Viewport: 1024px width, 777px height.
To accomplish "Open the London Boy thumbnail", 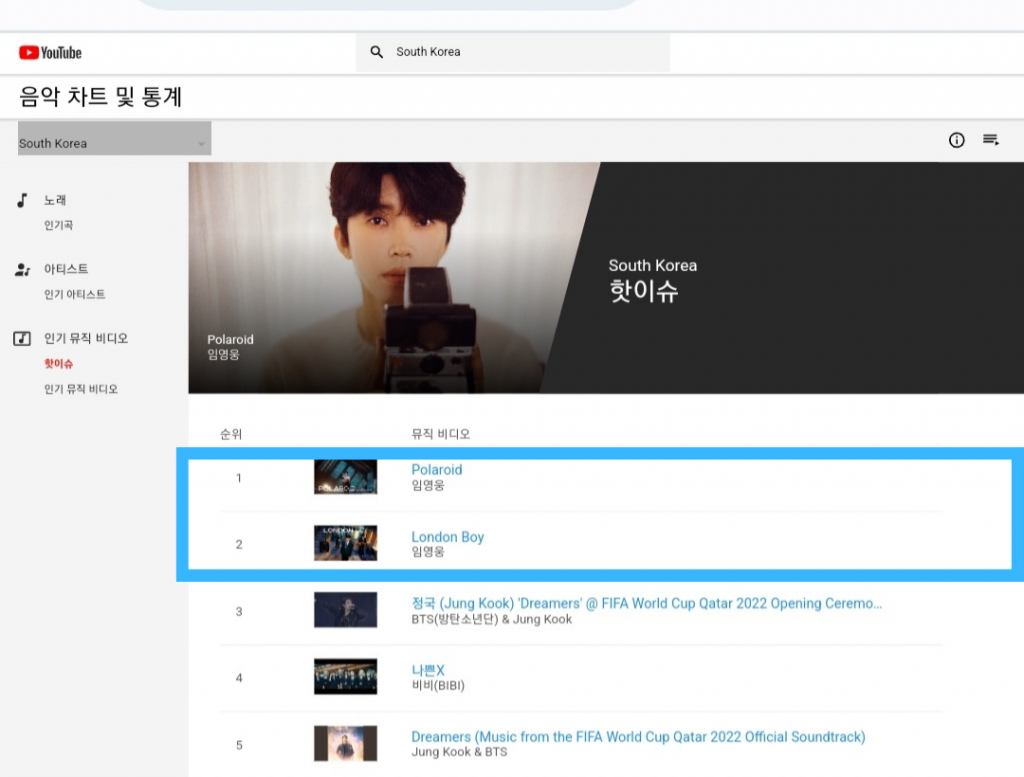I will [345, 543].
